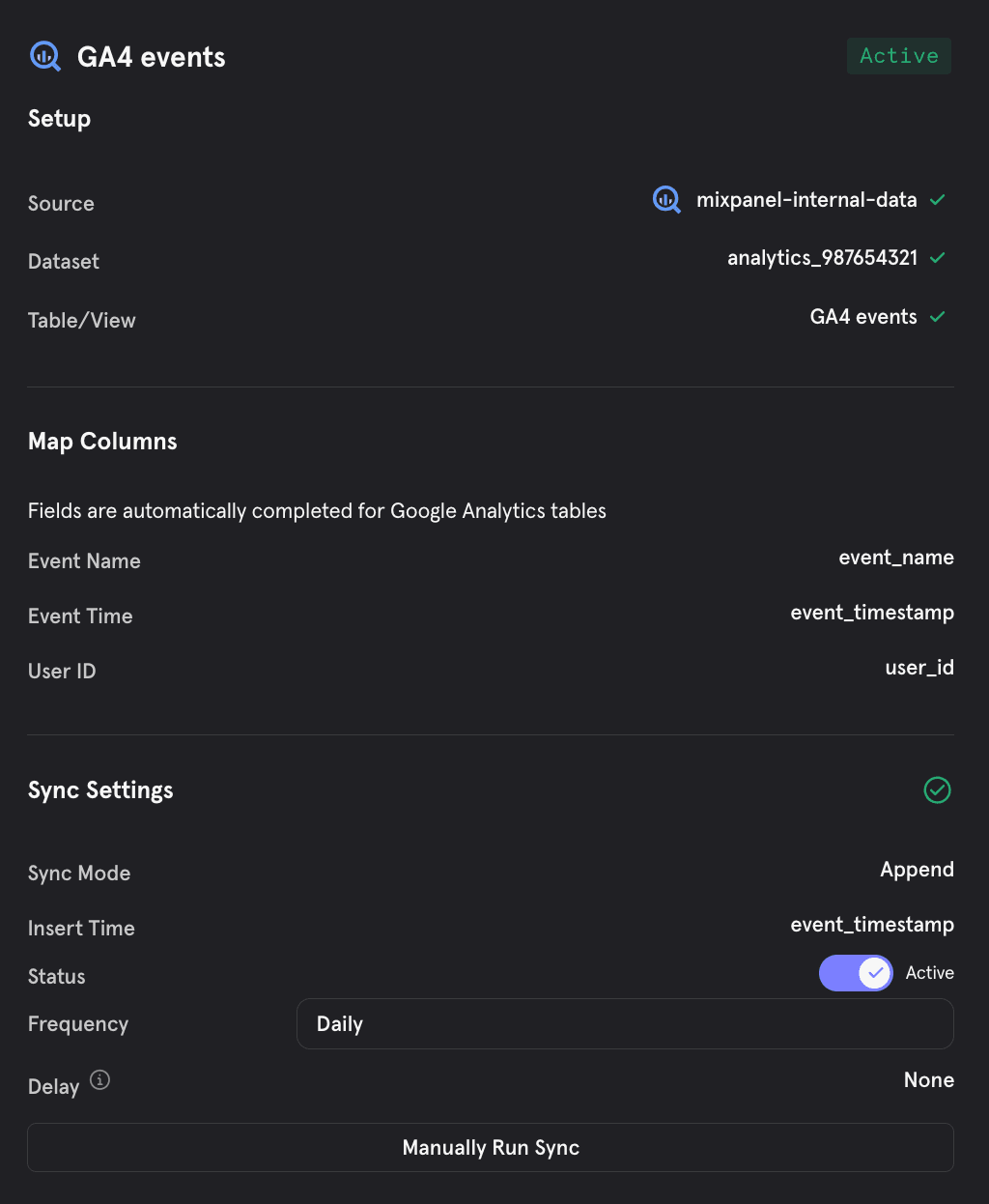Viewport: 989px width, 1204px height.
Task: Click the mixpanel-internal-data source name
Action: [x=806, y=200]
